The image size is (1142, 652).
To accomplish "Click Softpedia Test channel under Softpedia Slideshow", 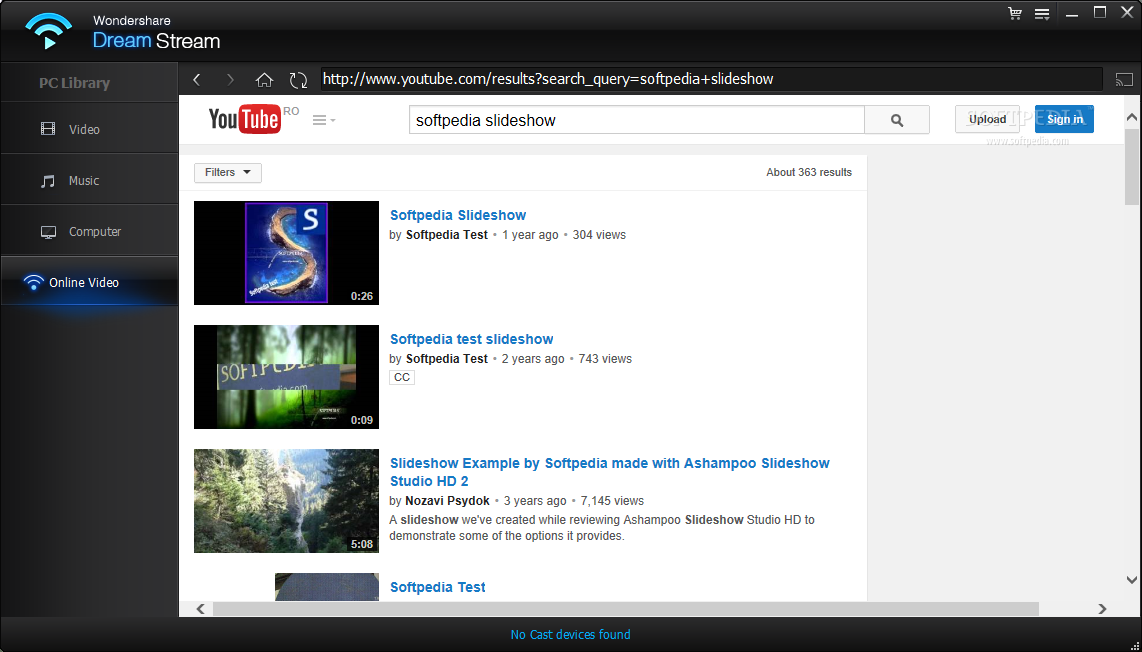I will pyautogui.click(x=446, y=235).
